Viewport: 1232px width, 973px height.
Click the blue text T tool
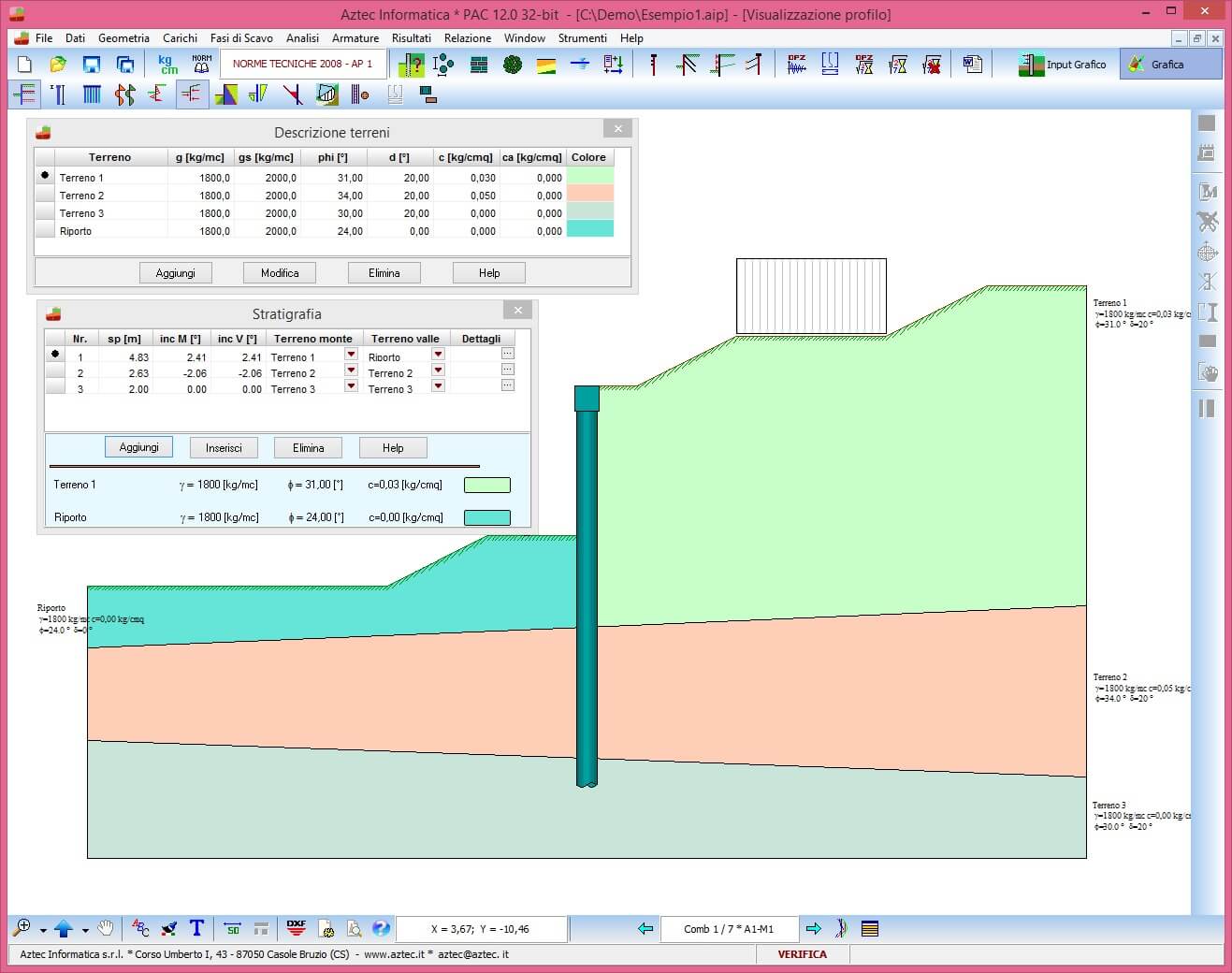tap(196, 928)
